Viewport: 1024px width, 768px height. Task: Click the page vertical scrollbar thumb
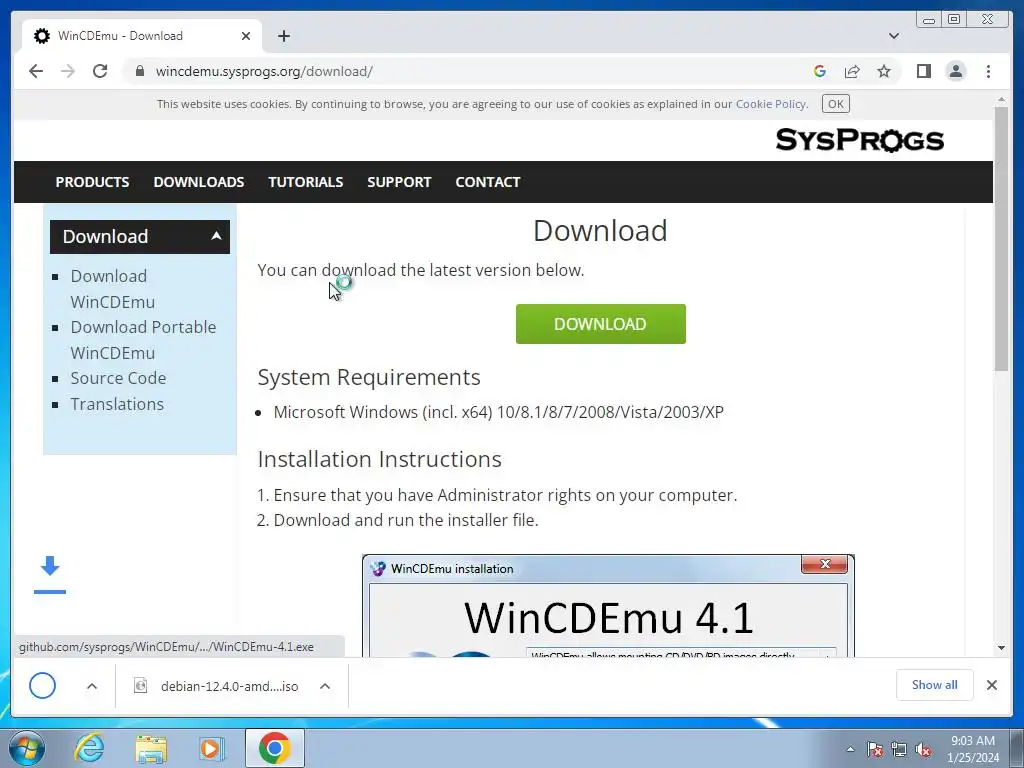click(1001, 238)
